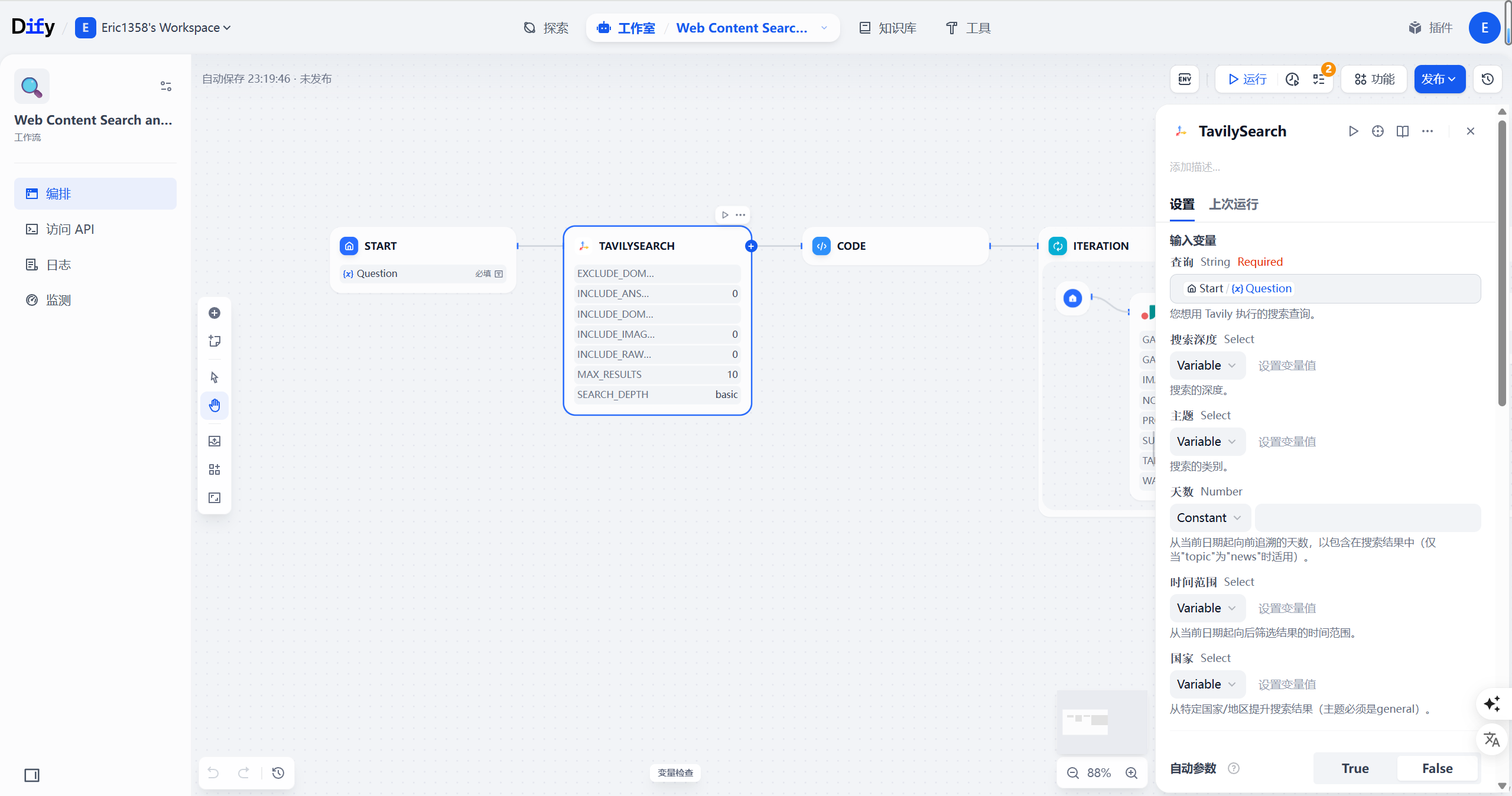Open country Variable type dropdown
This screenshot has width=1512, height=796.
1207,684
